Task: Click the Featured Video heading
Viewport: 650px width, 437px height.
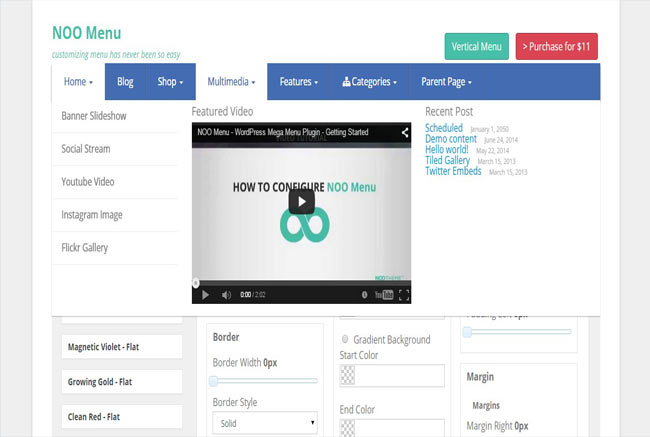Action: [x=222, y=112]
